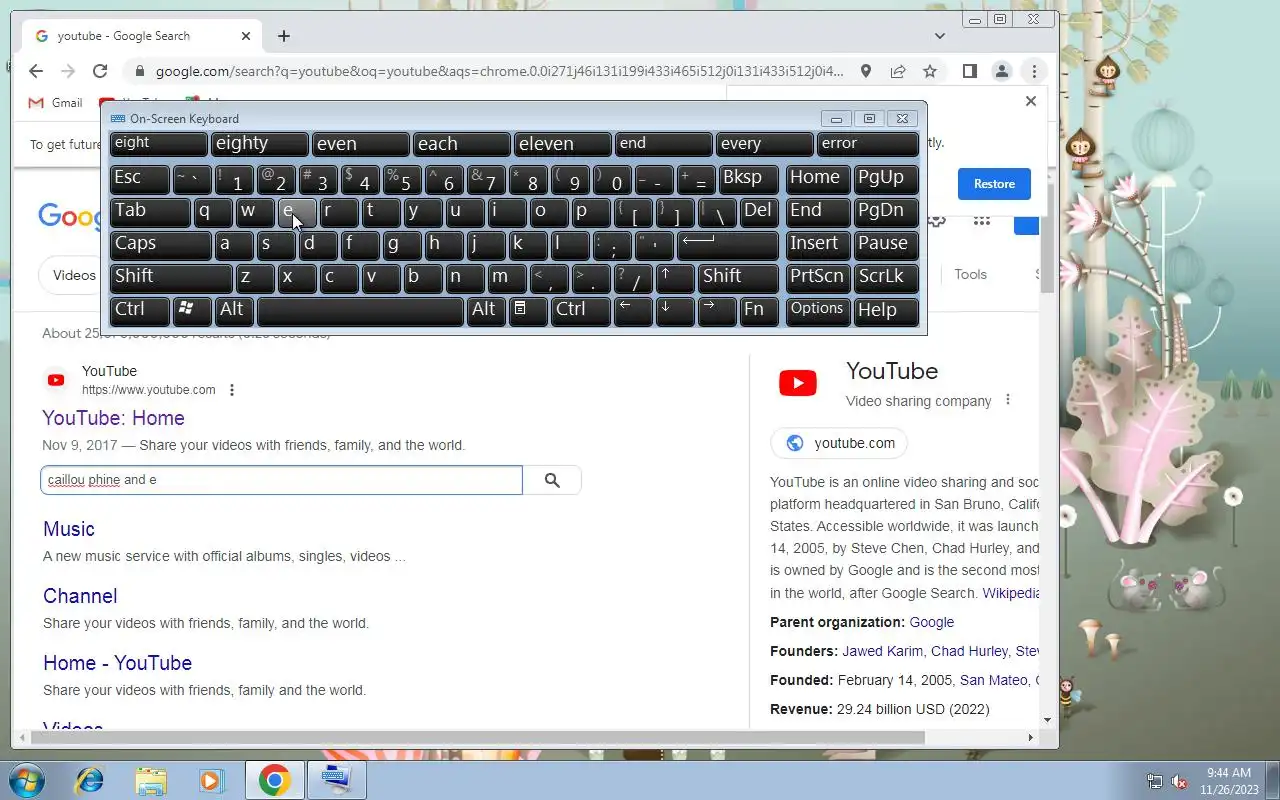Click the PrtScn key
The image size is (1280, 800).
818,277
